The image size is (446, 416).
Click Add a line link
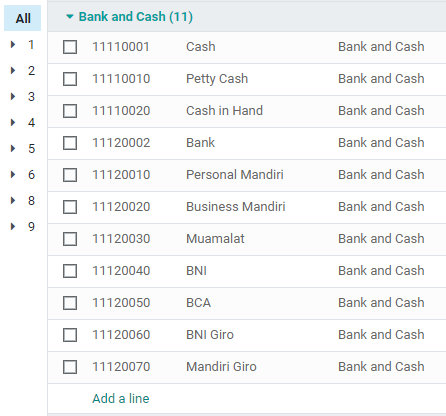point(121,398)
